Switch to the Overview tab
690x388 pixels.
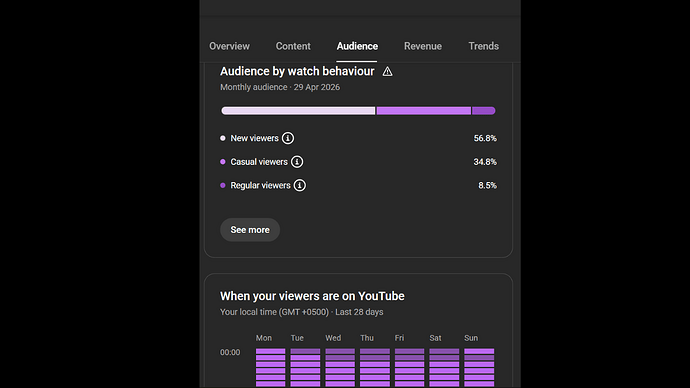pyautogui.click(x=229, y=46)
